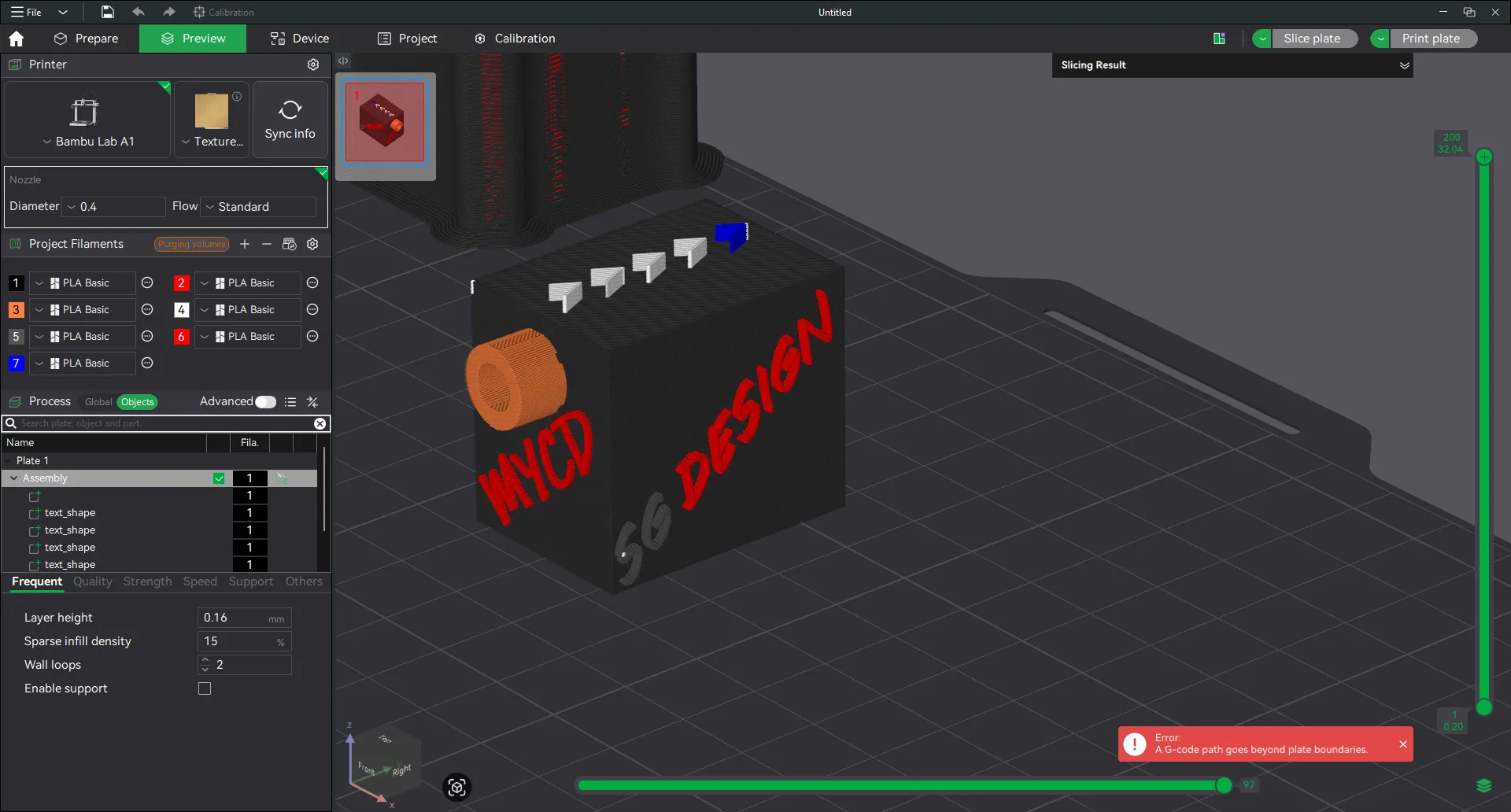Open Print plate dropdown arrow
Viewport: 1511px width, 812px height.
pos(1380,39)
